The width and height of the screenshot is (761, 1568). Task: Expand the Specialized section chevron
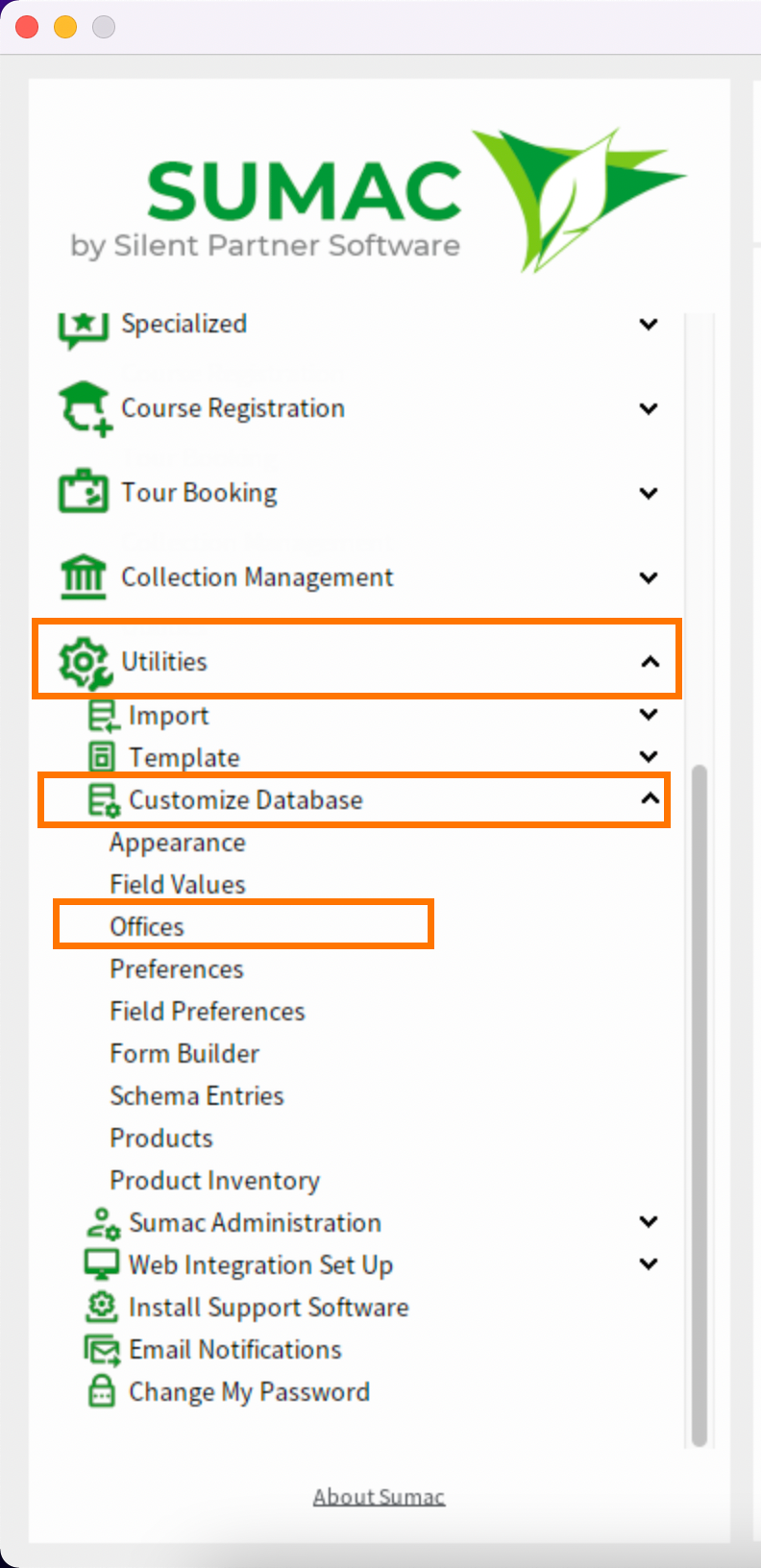point(650,324)
